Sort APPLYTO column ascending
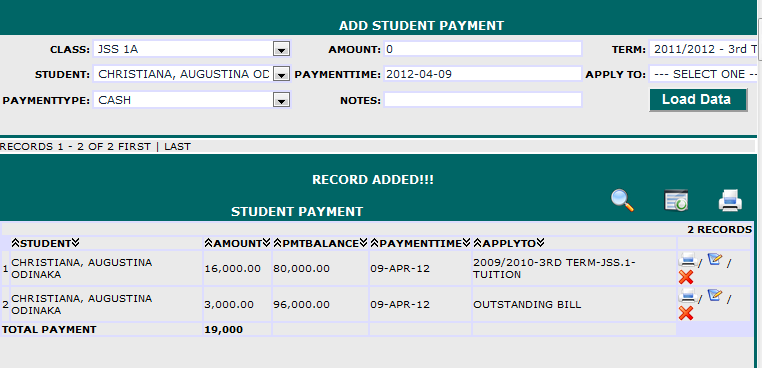762x368 pixels. 478,243
